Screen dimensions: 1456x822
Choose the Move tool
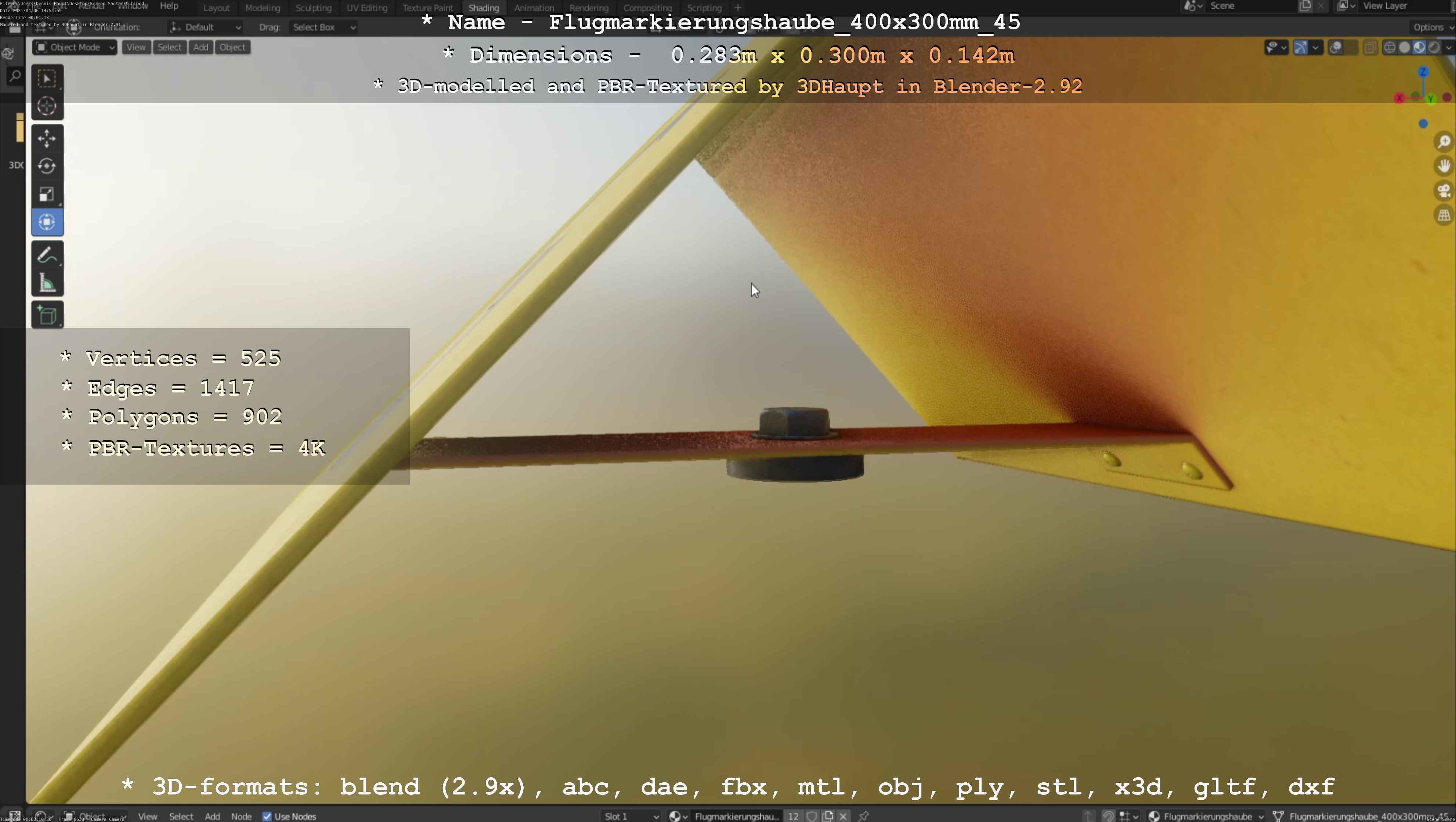point(47,138)
